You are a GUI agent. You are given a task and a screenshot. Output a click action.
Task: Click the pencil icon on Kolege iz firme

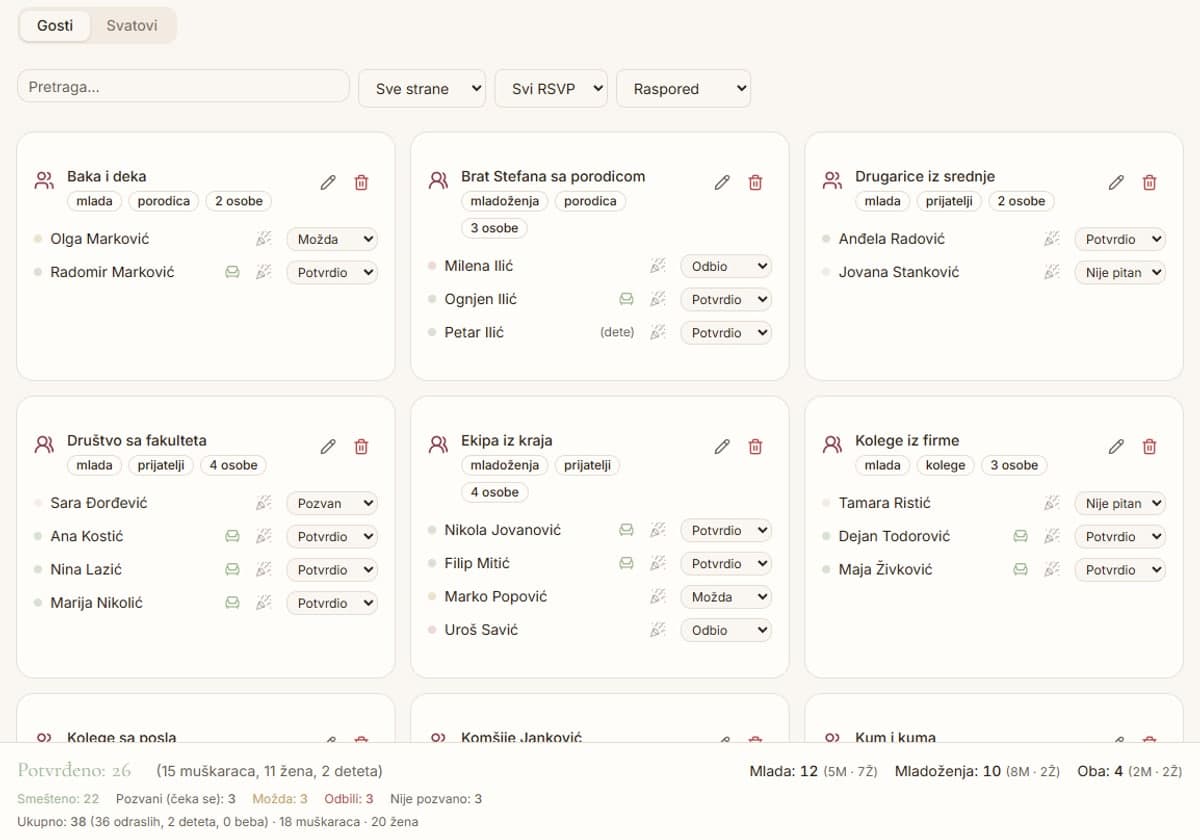point(1116,446)
